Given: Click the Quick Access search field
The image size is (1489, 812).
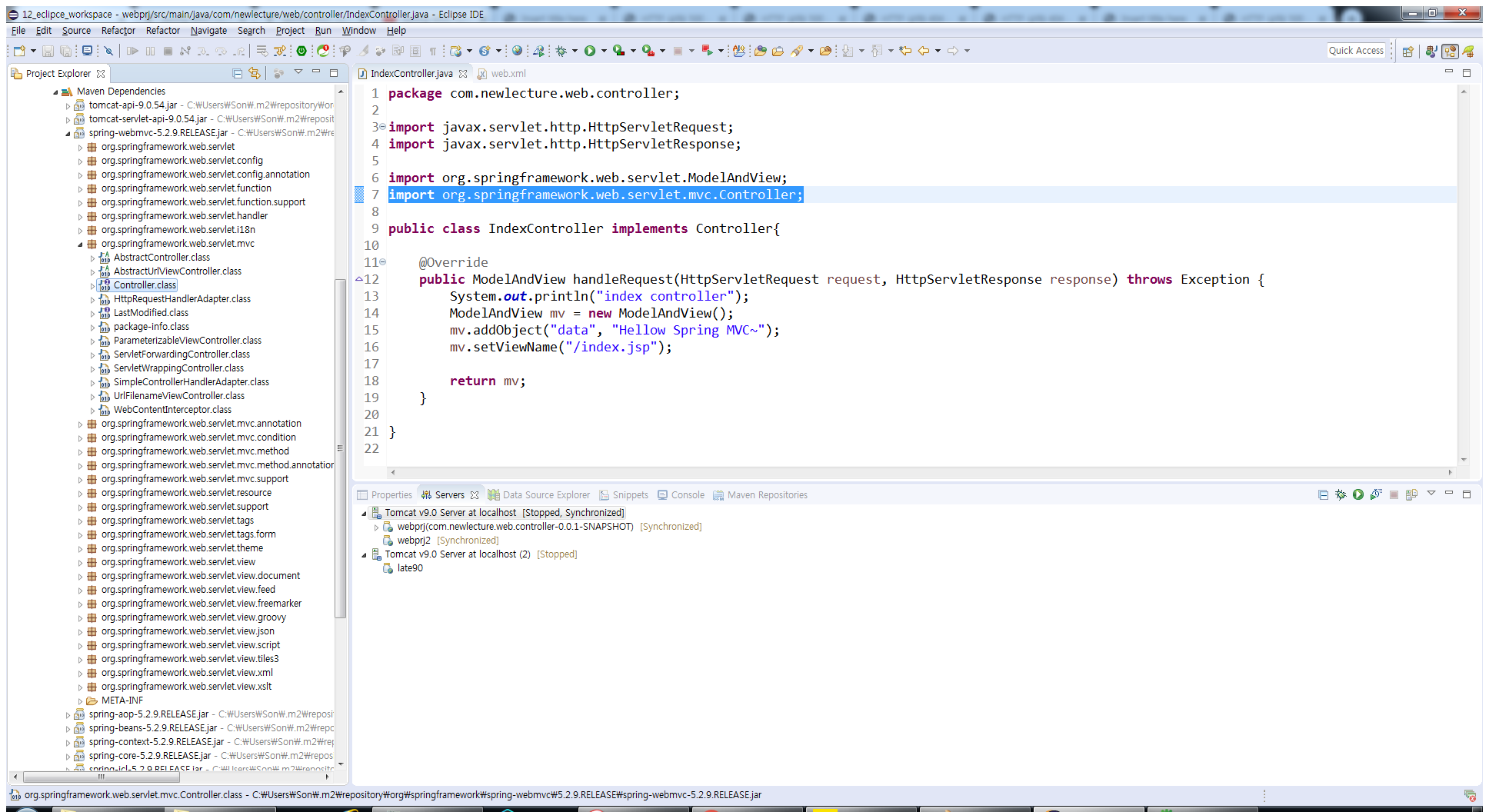Looking at the screenshot, I should coord(1356,51).
